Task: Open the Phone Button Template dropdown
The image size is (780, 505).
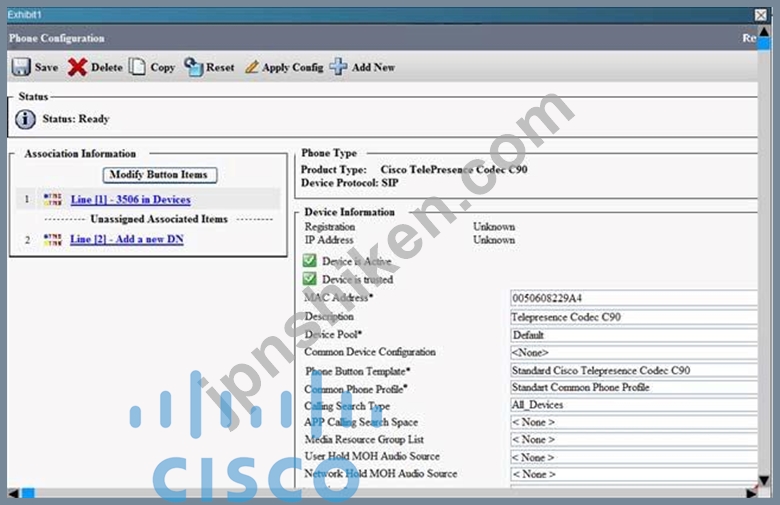Action: click(634, 371)
